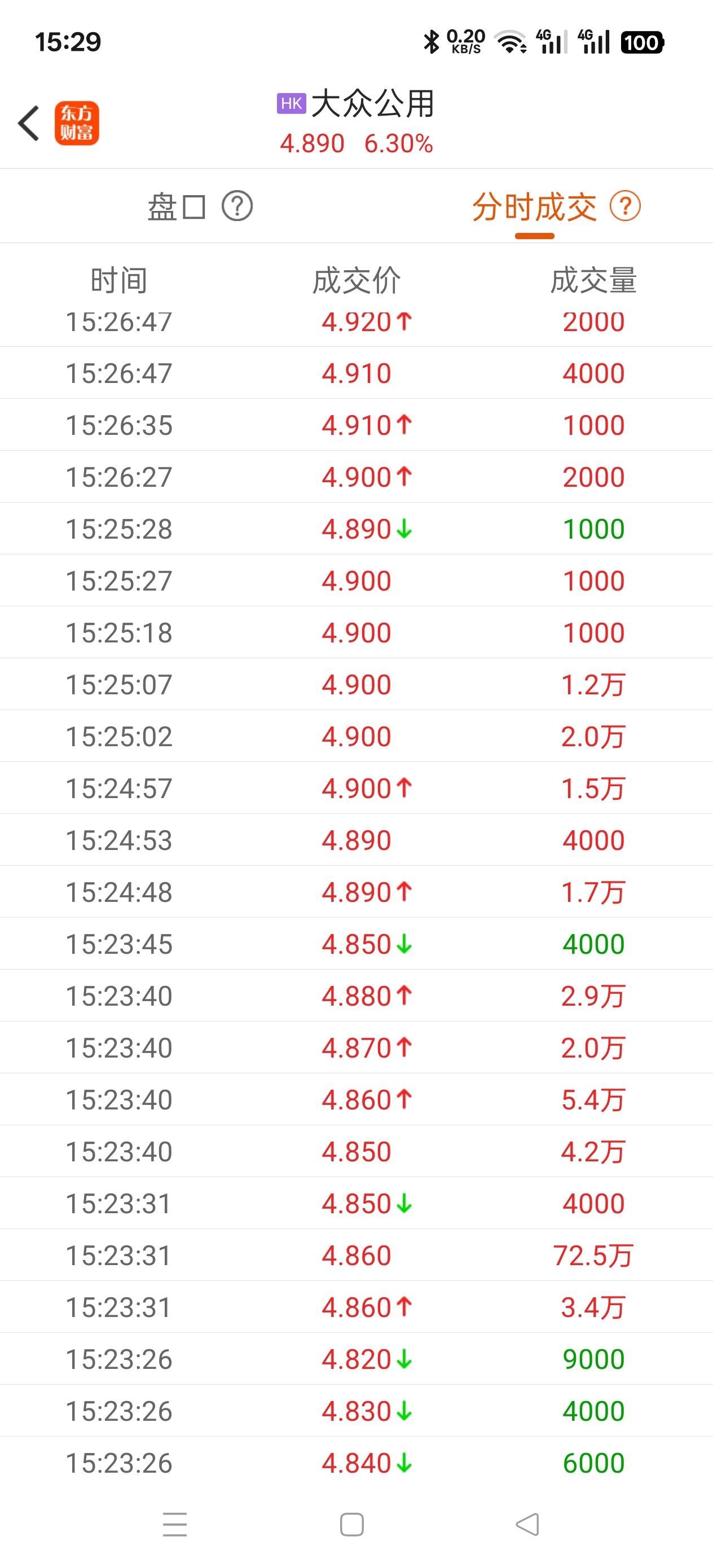The height and width of the screenshot is (1568, 713).
Task: Tap the purple HK market badge
Action: [x=291, y=103]
